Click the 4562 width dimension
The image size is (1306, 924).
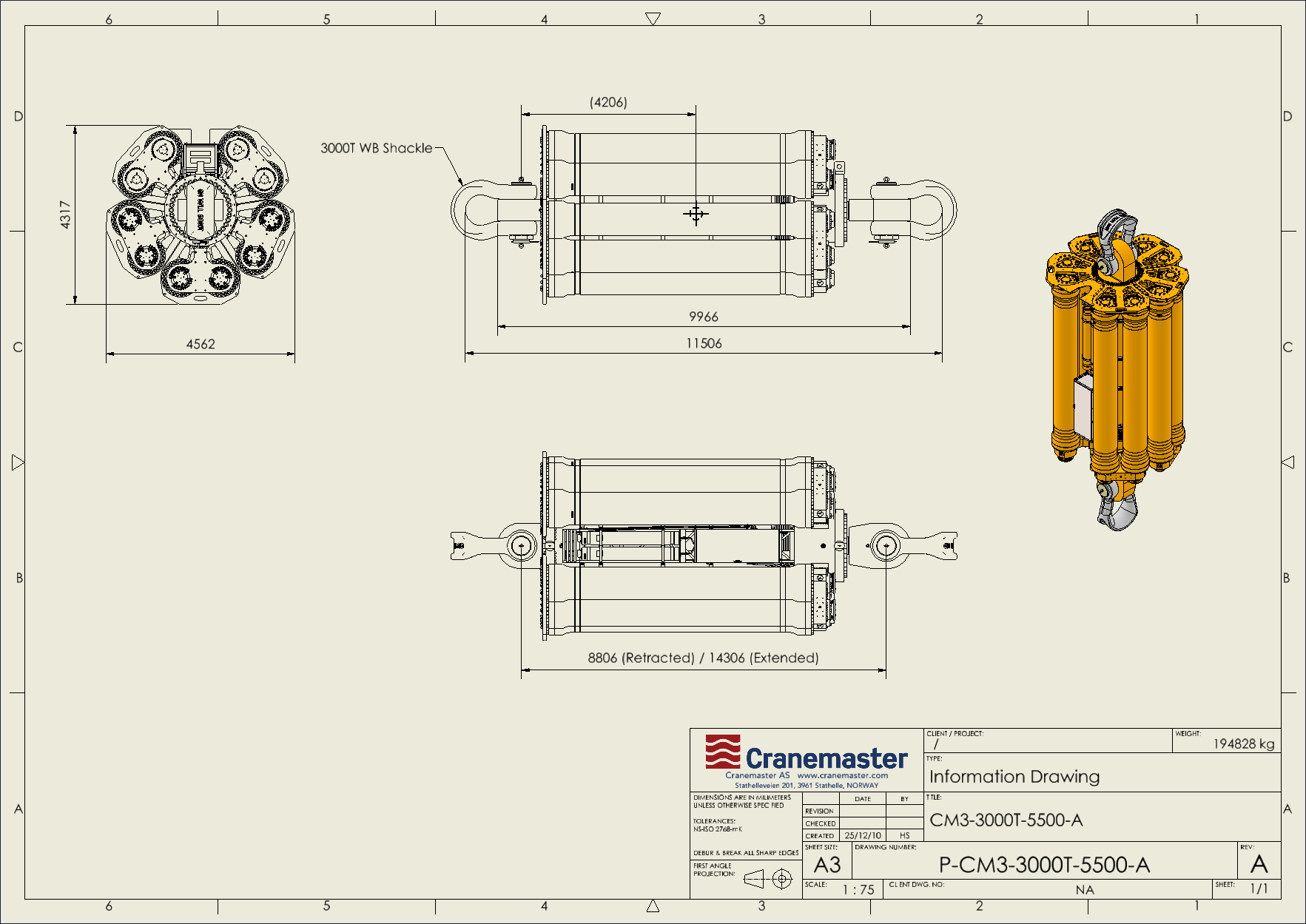(x=201, y=344)
